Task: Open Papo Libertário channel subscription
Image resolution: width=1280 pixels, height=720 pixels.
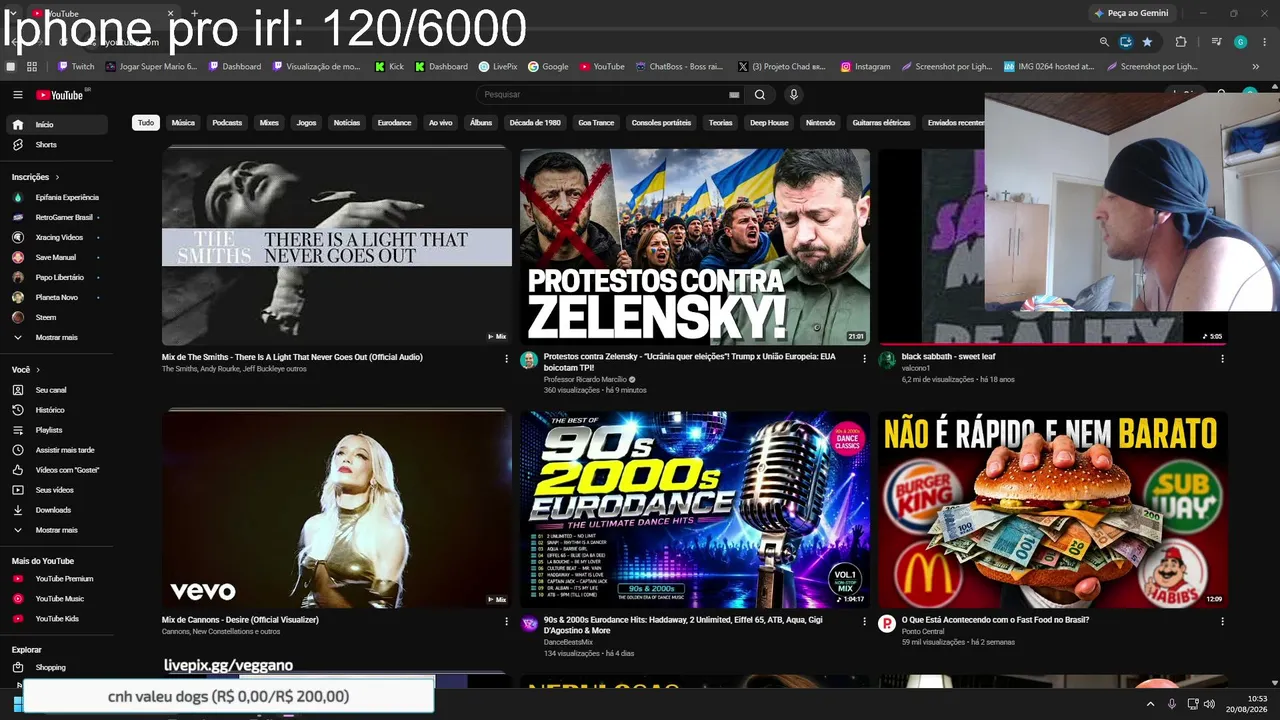Action: (58, 277)
